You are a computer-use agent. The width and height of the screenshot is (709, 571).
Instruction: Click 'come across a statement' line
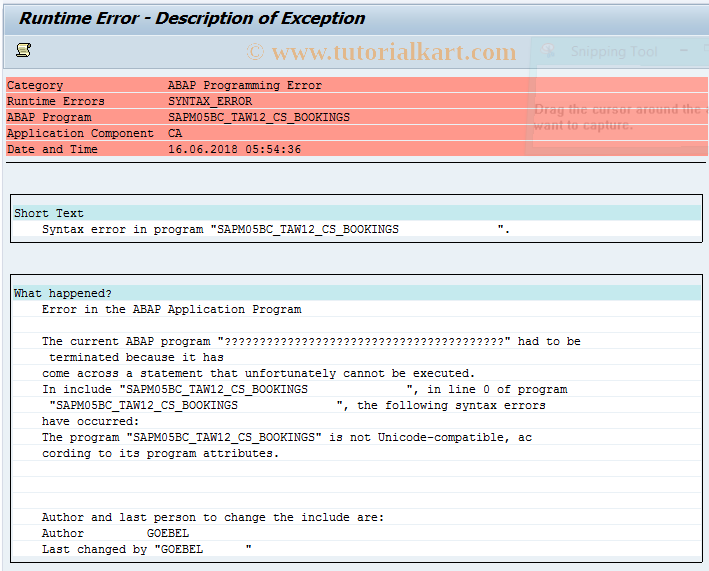258,373
